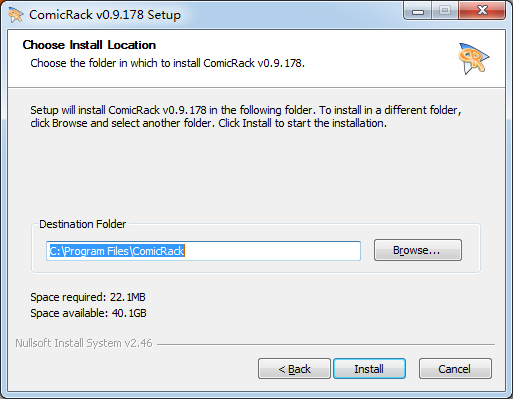Start installation with the Install button
This screenshot has height=399, width=513.
click(x=369, y=369)
